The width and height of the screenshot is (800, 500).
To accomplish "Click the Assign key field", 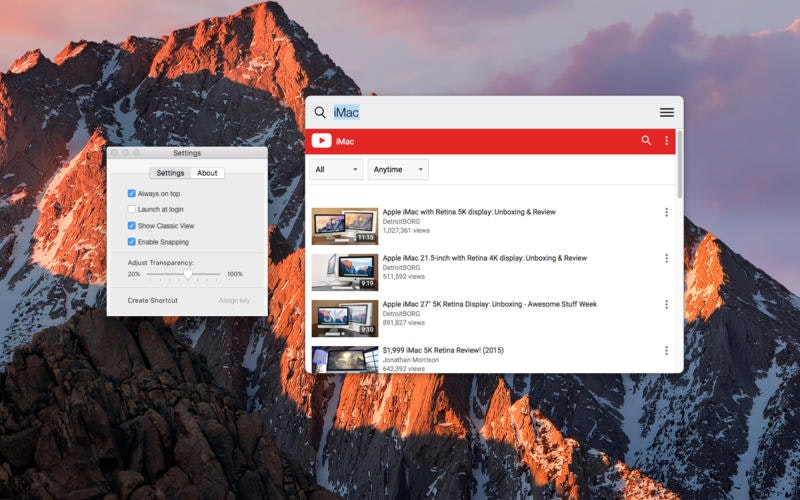I will (234, 301).
